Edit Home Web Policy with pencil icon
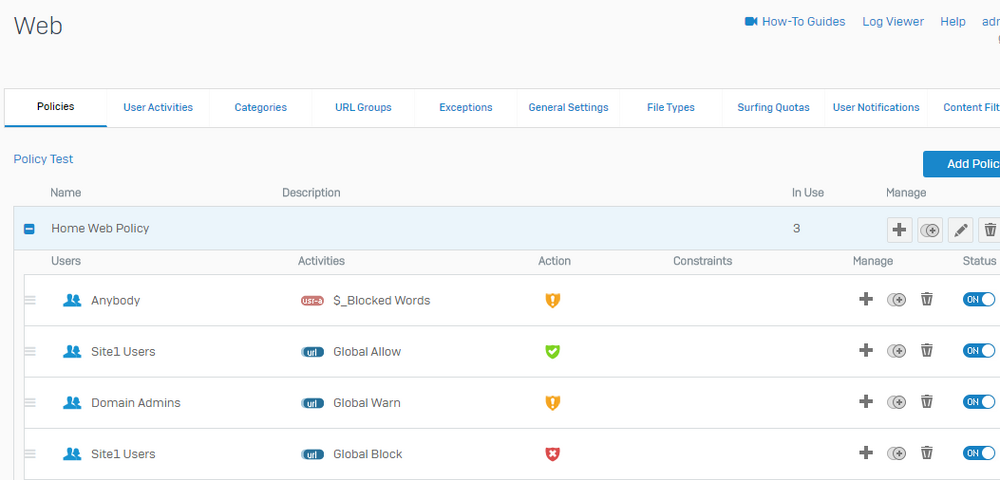This screenshot has width=1000, height=480. click(960, 229)
